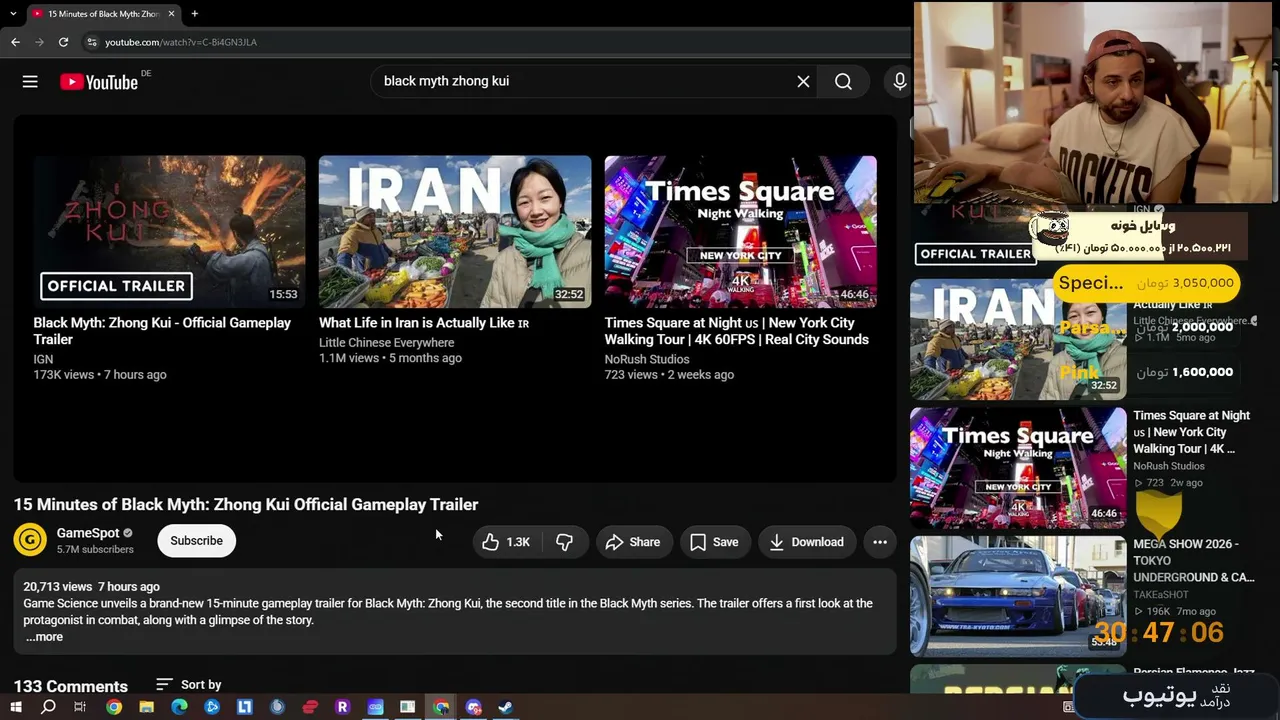Open 'Black Myth: Zhong Kui - Official Gameplay Trailer' title
This screenshot has width=1280, height=720.
click(162, 331)
